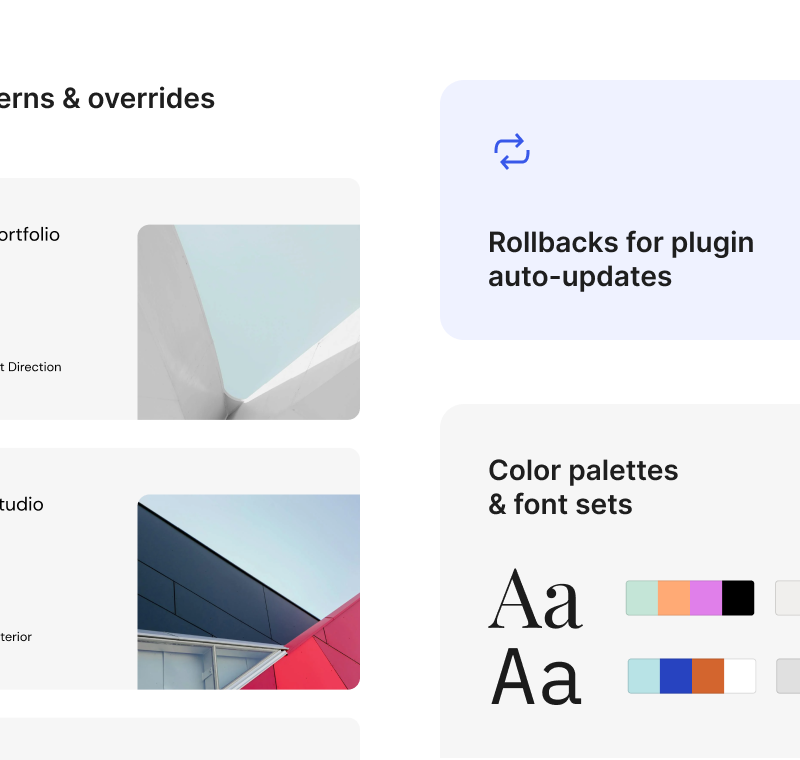
Task: Choose the pink-violet swatch in top palette
Action: (706, 598)
